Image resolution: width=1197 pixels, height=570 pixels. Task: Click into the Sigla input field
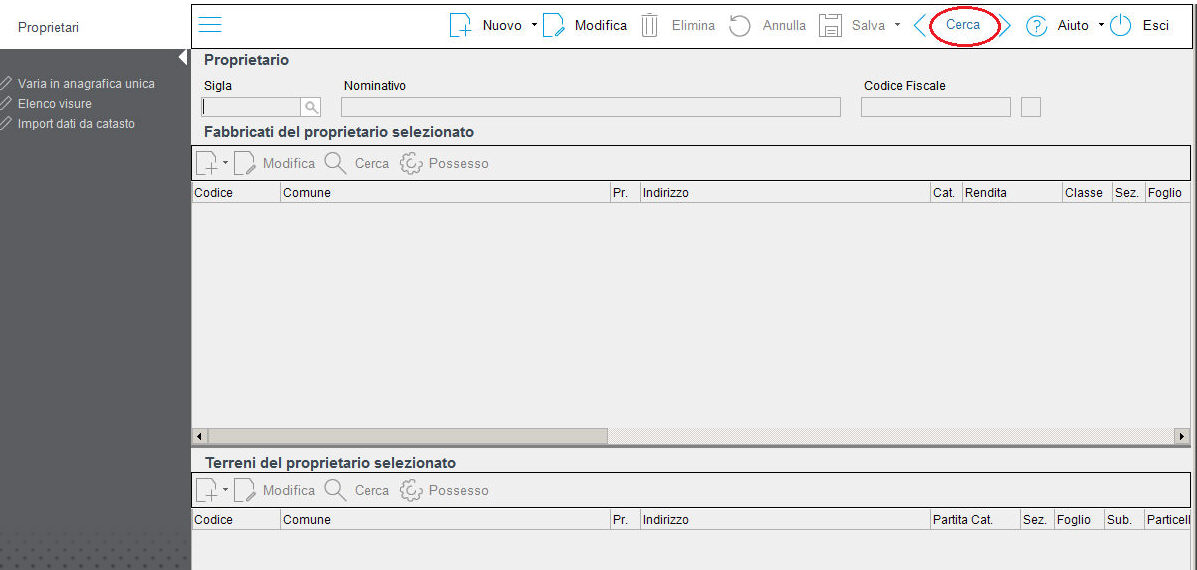coord(251,107)
